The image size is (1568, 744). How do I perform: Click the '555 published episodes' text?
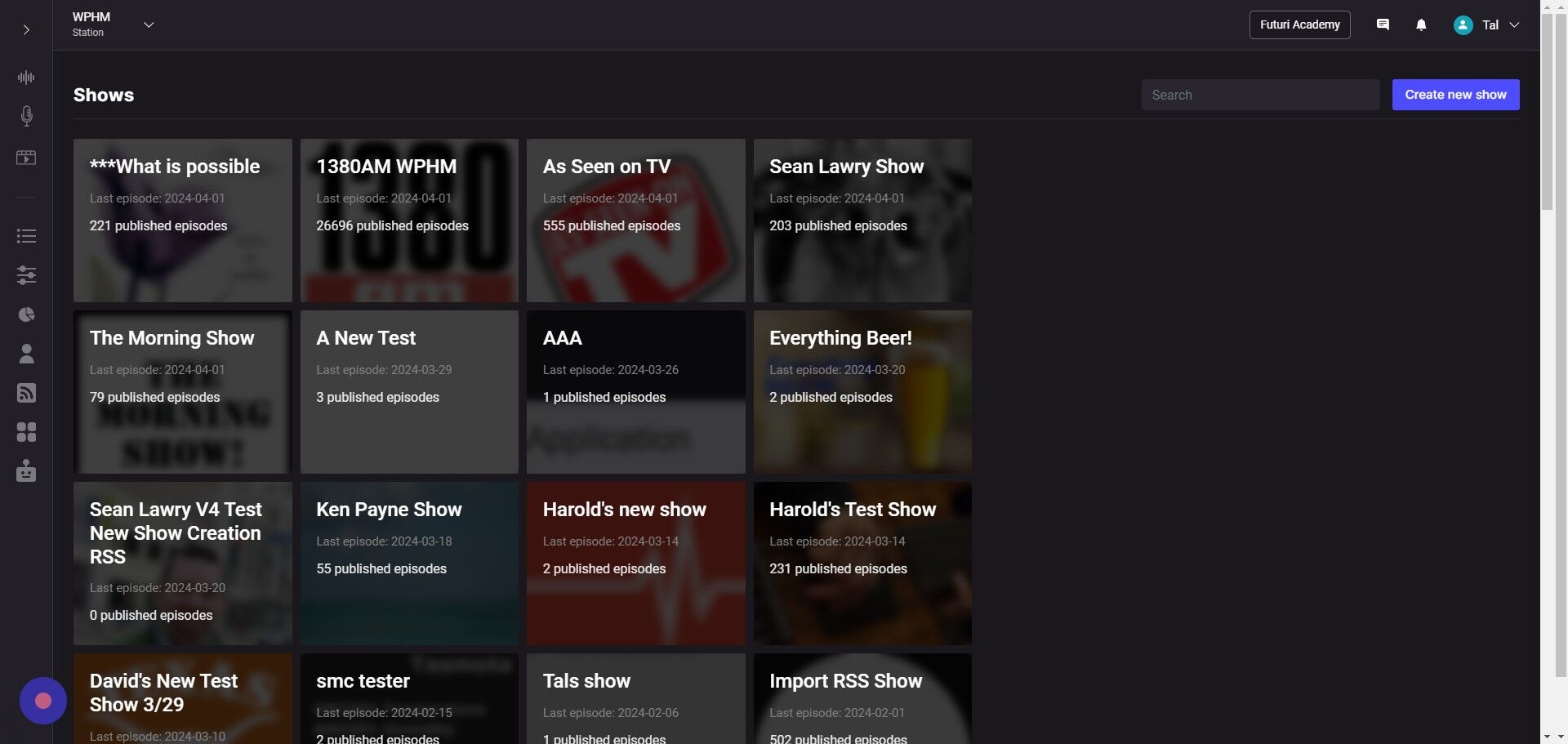pyautogui.click(x=612, y=225)
